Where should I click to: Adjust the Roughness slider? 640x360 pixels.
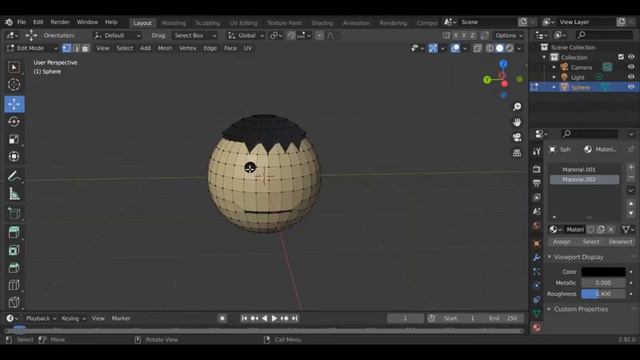[x=603, y=294]
